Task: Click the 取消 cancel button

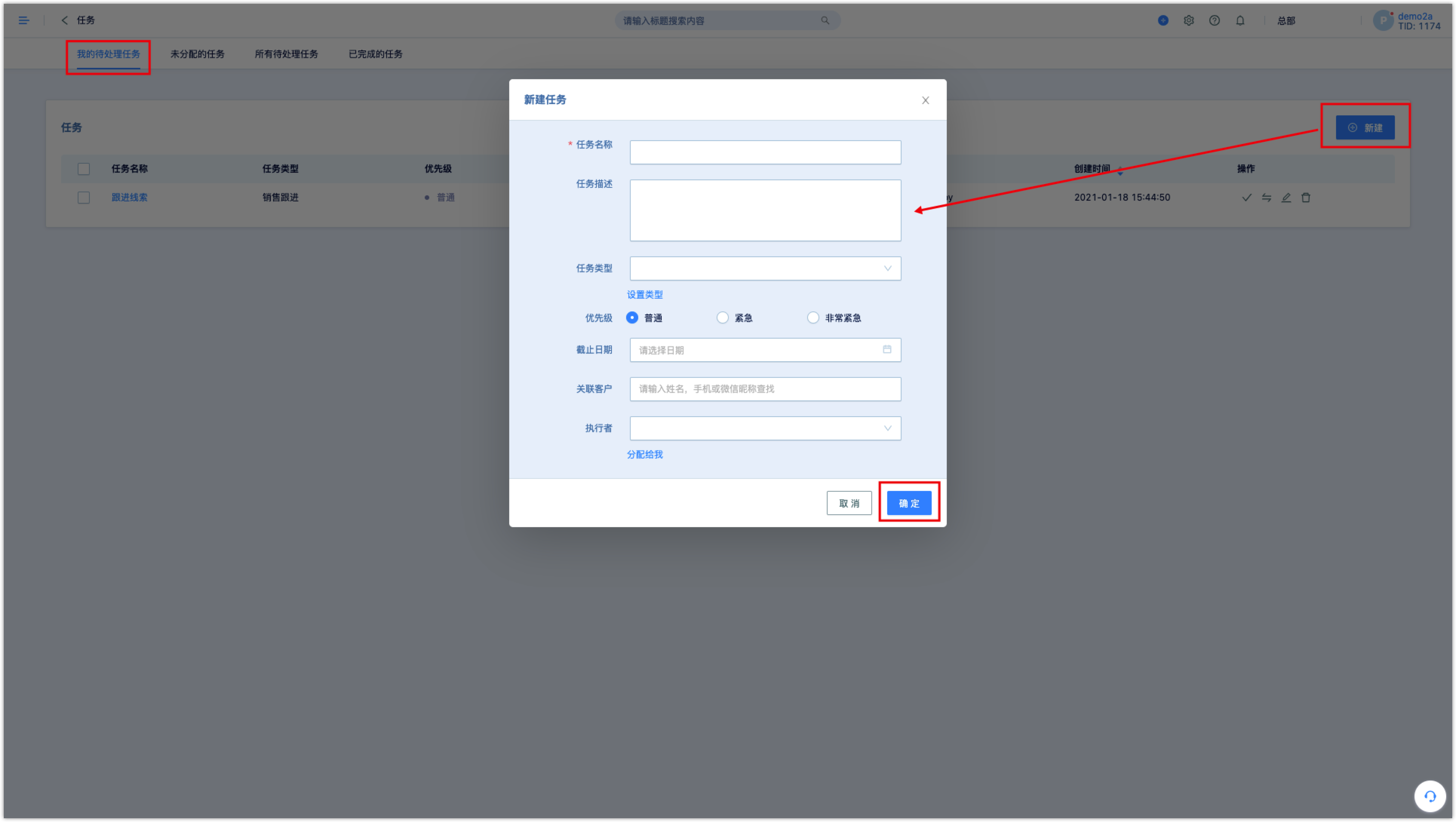Action: point(849,503)
